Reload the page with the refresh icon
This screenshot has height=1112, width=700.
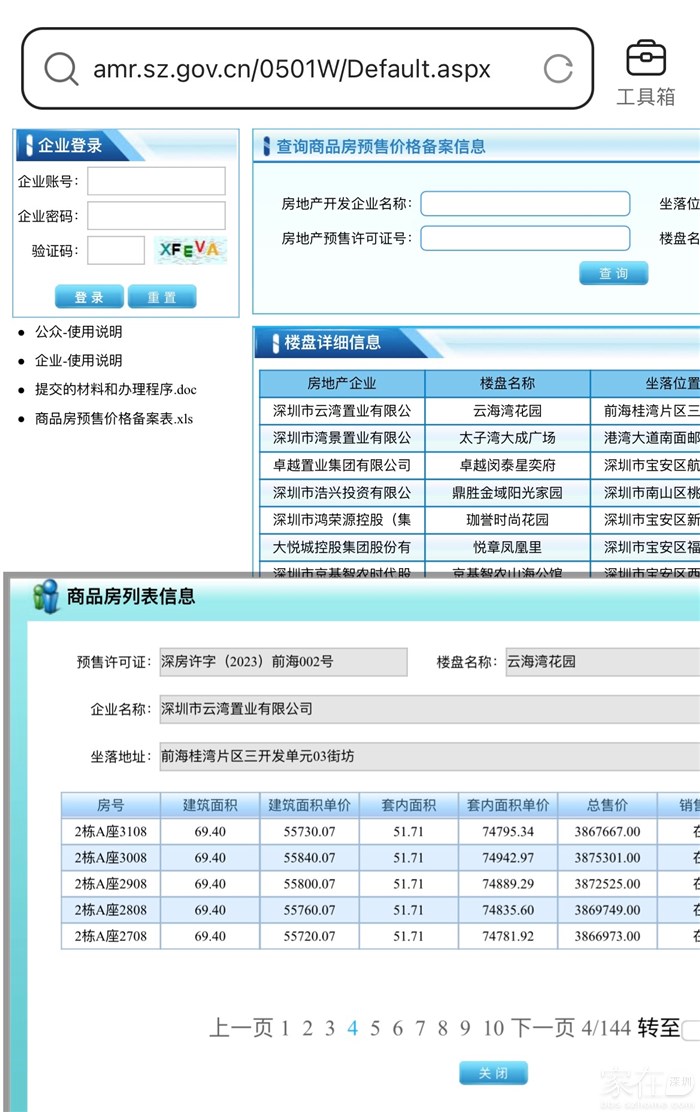point(557,69)
